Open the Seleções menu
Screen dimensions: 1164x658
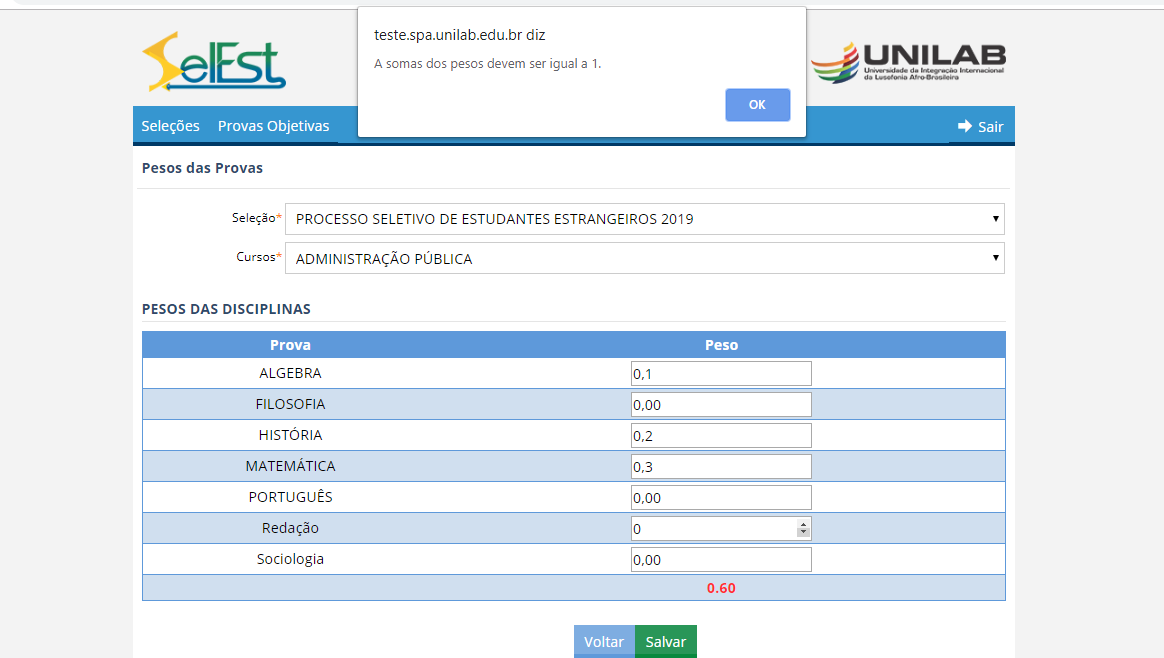coord(170,126)
